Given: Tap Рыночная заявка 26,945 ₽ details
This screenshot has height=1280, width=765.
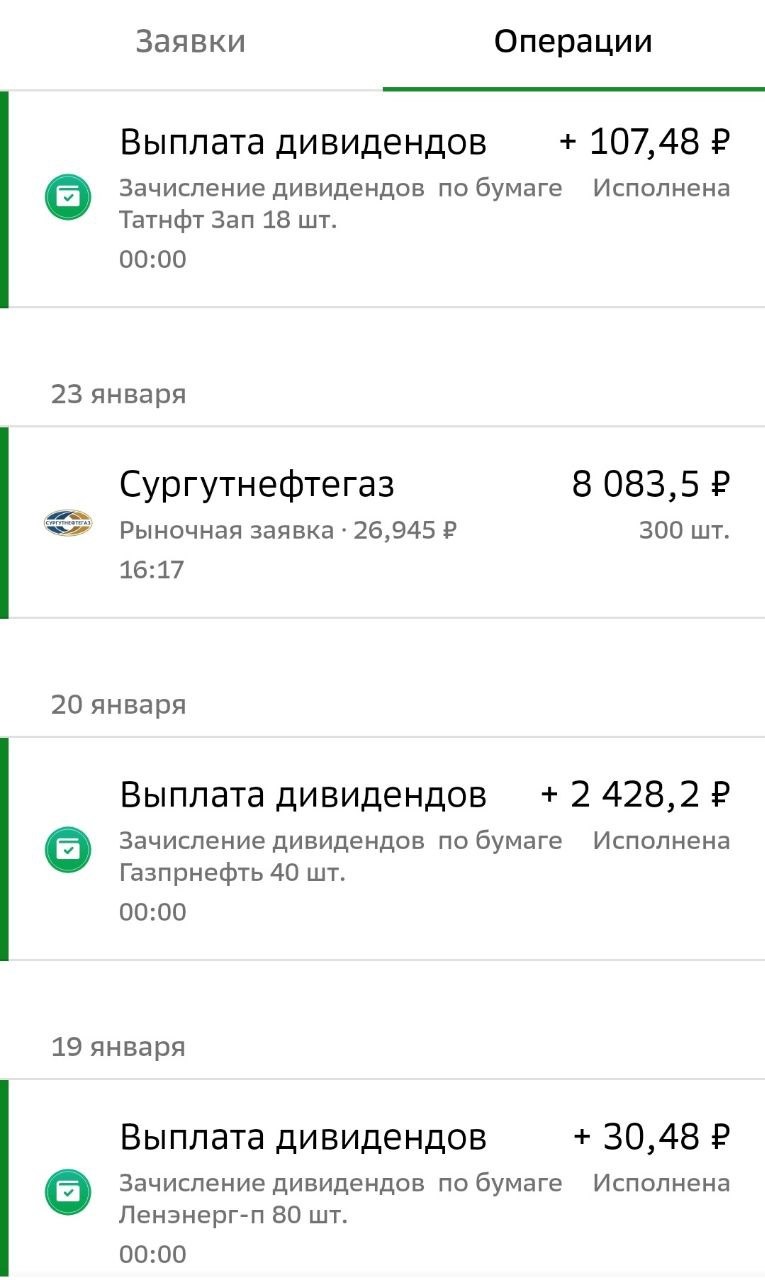Looking at the screenshot, I should point(288,530).
